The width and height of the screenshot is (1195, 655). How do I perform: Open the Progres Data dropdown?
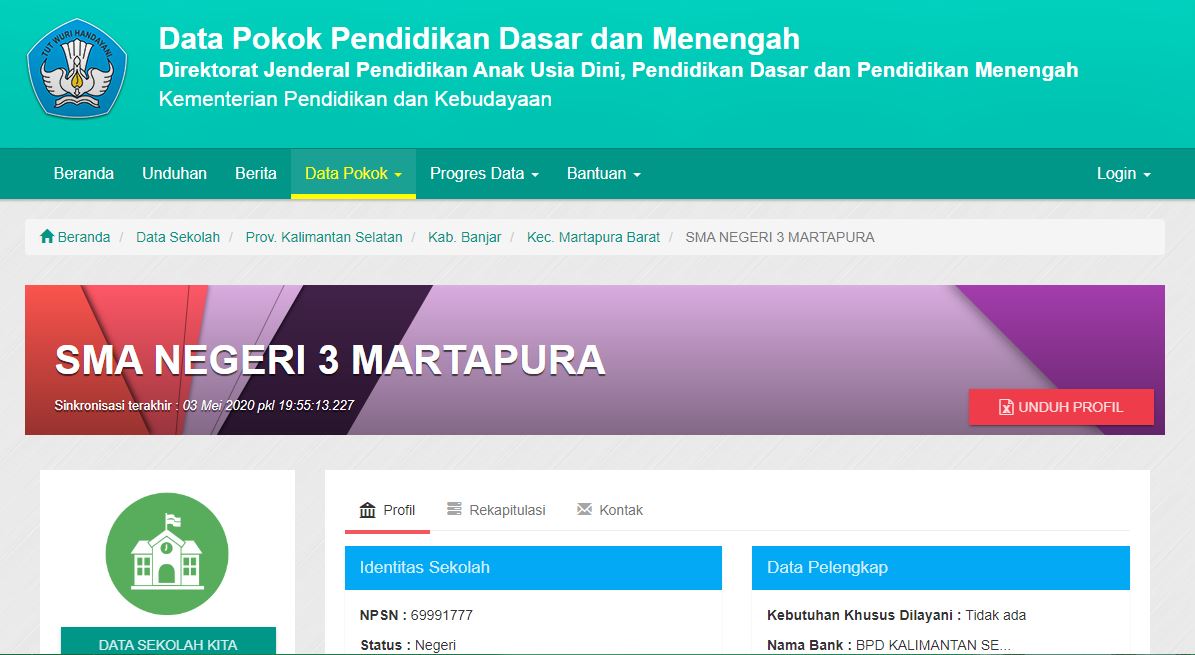coord(484,173)
